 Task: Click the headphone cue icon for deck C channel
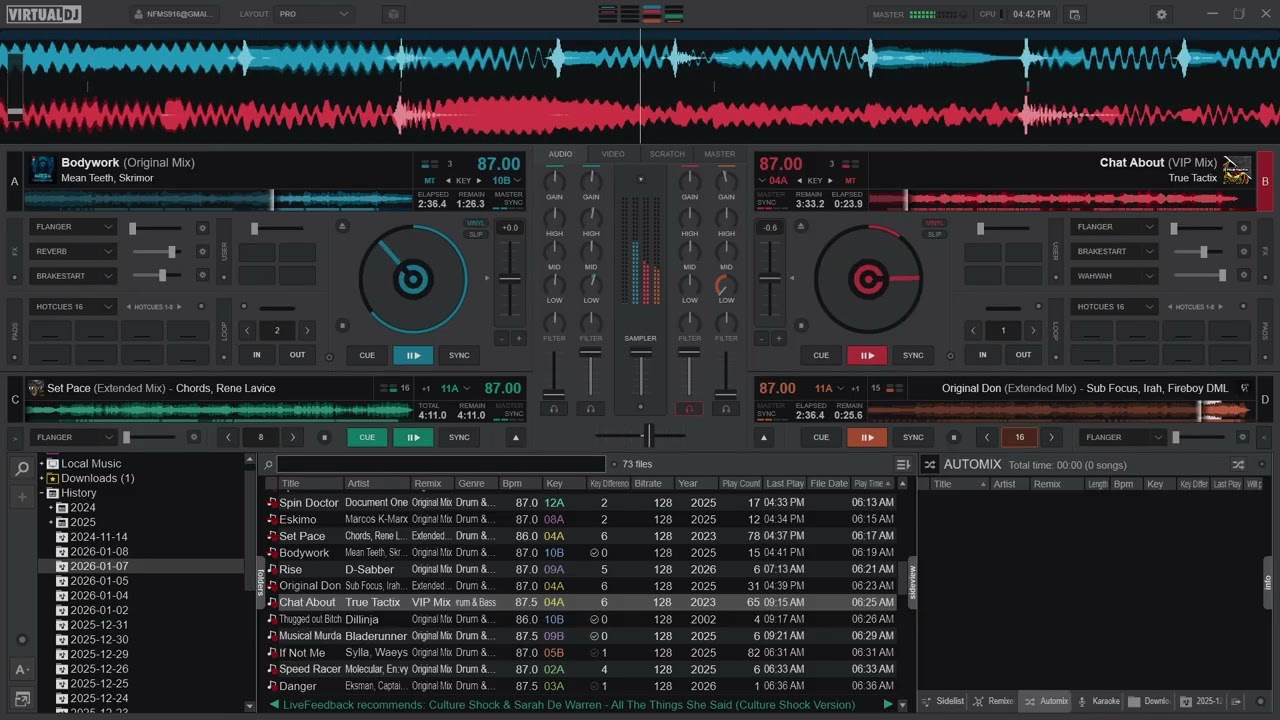(553, 408)
